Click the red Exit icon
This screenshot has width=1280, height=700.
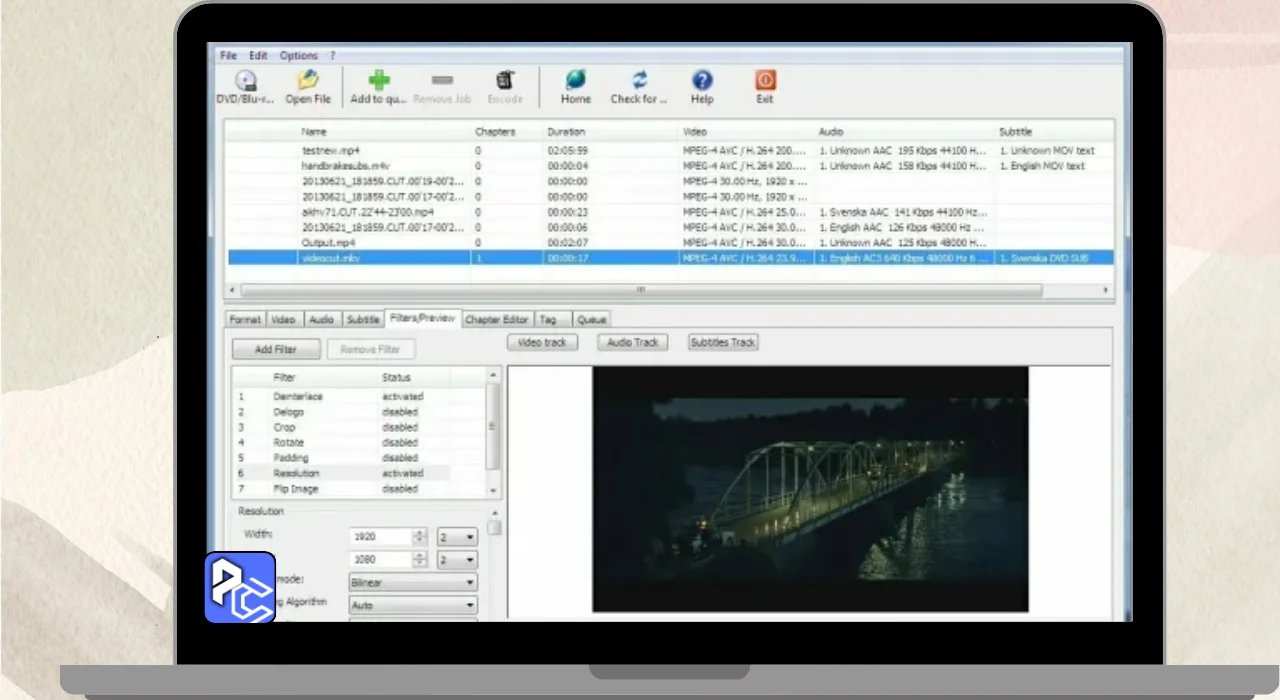click(x=765, y=82)
